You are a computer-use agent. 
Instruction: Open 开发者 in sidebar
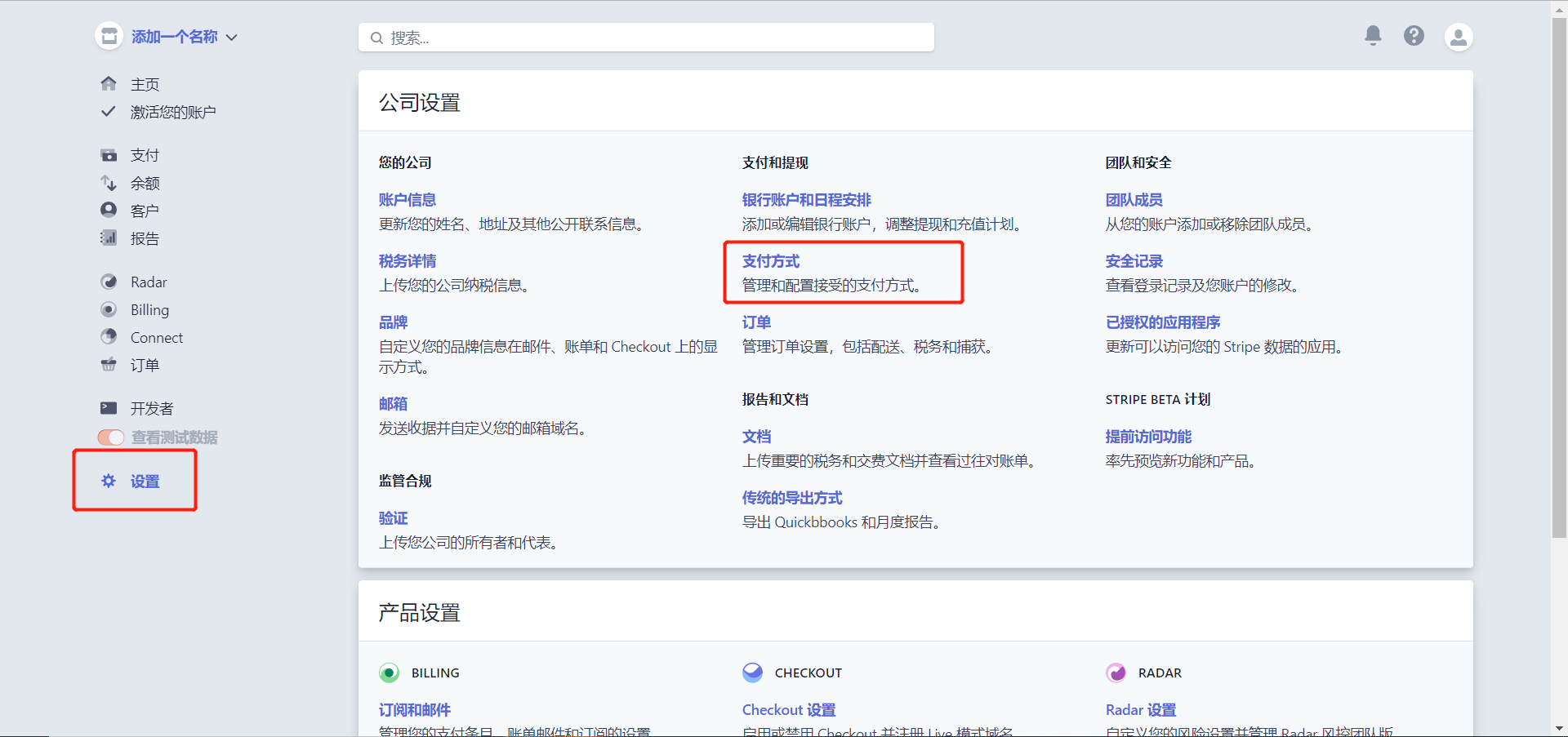[x=152, y=408]
